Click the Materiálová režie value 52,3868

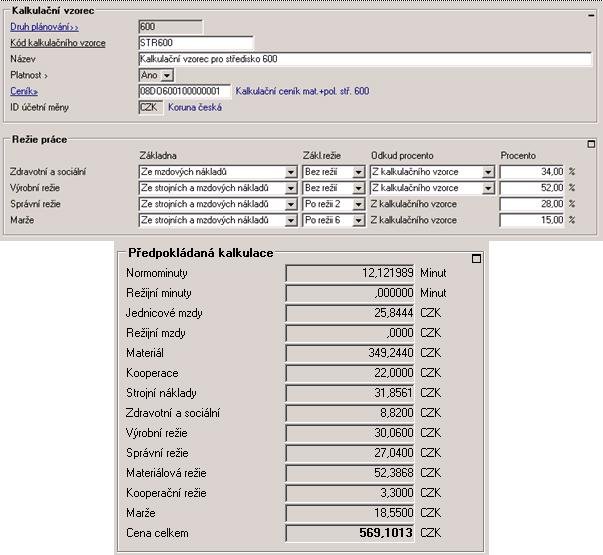click(x=350, y=473)
